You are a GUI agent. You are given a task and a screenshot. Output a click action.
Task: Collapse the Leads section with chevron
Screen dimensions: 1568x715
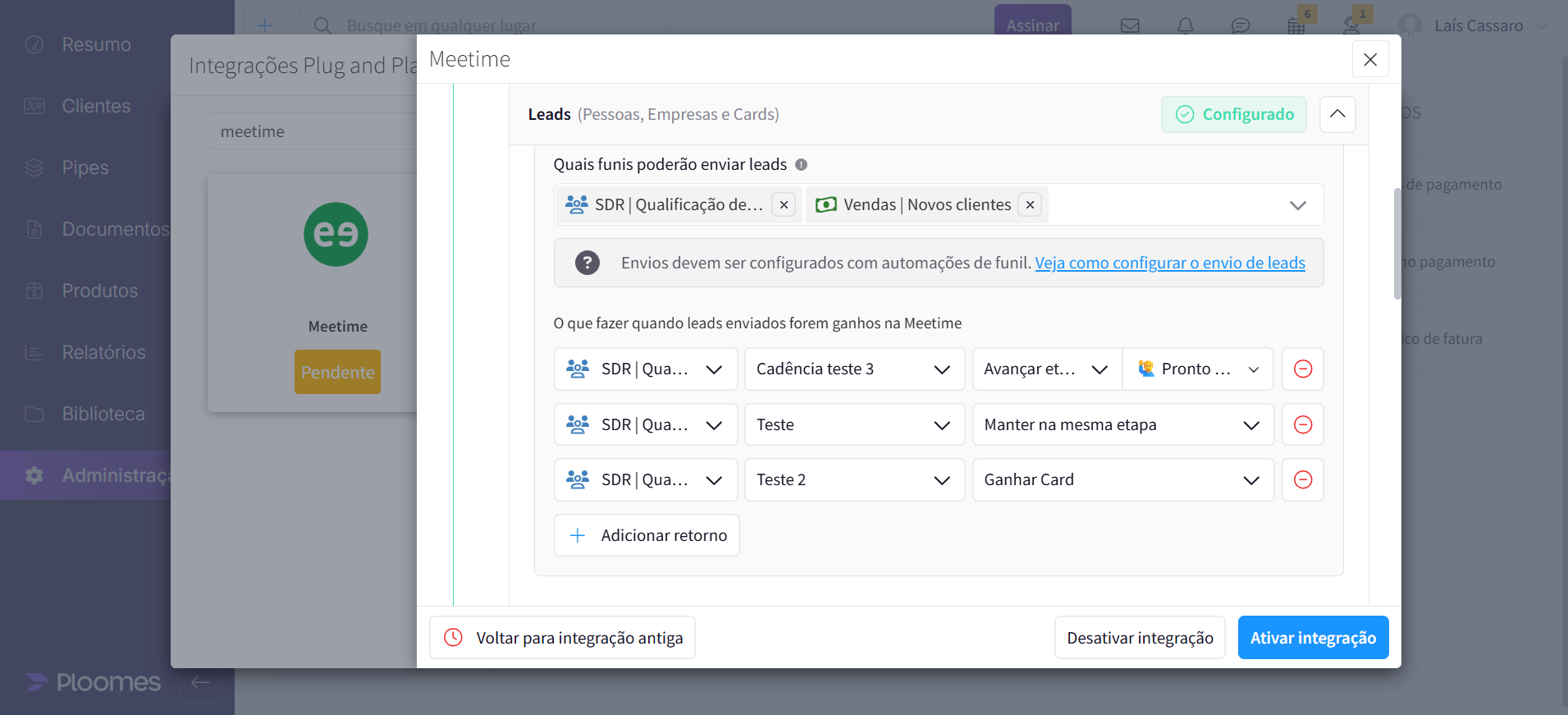[1337, 114]
